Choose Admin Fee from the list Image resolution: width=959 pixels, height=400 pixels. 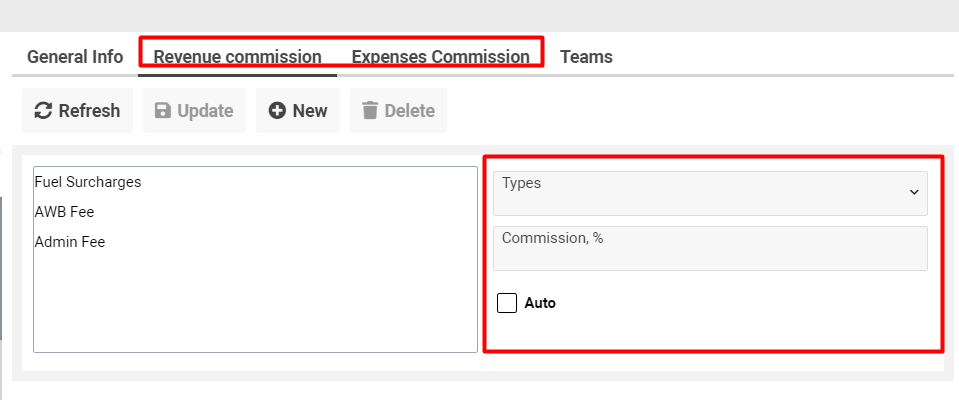click(x=69, y=242)
